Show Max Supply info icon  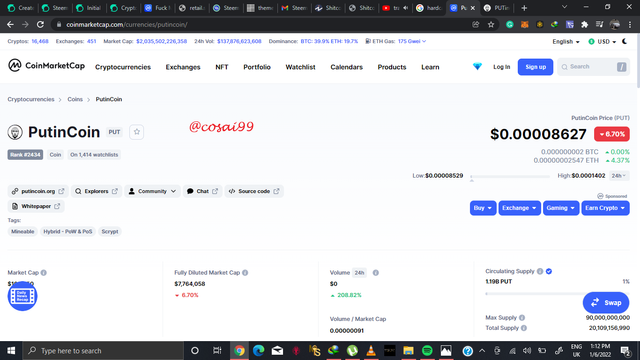click(522, 318)
